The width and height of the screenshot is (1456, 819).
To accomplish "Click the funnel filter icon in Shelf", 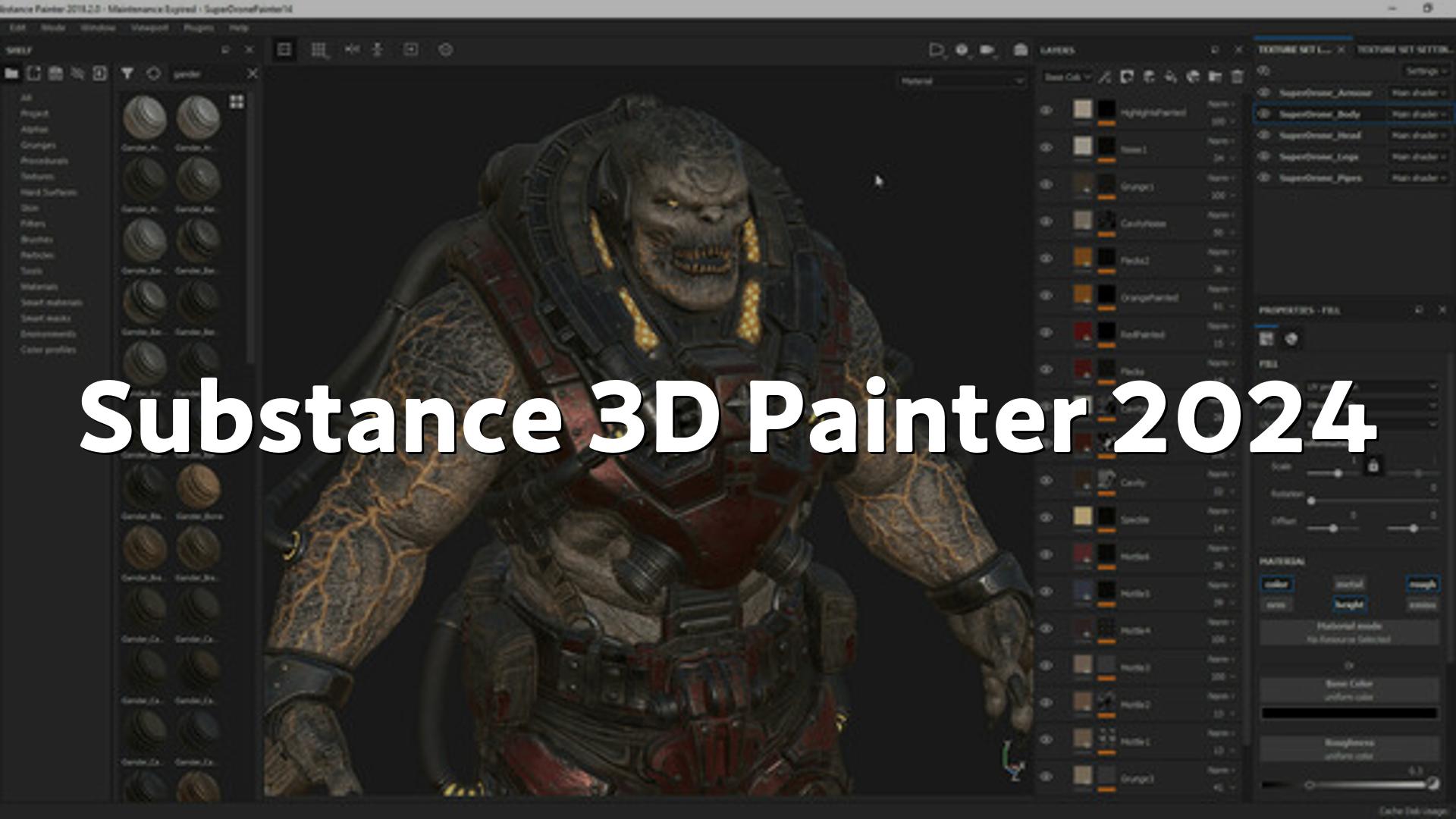I will (127, 74).
